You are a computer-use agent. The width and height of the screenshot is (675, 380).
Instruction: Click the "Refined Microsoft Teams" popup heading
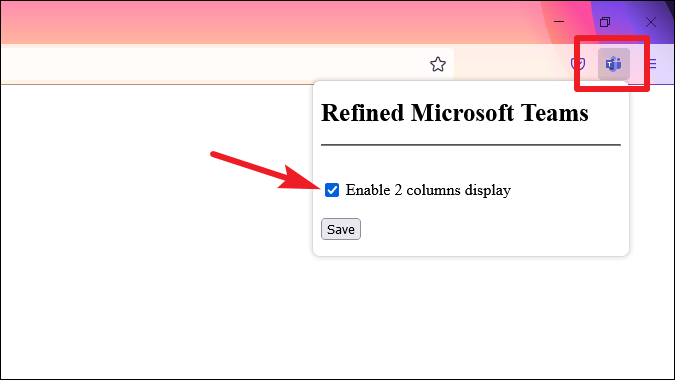click(455, 113)
